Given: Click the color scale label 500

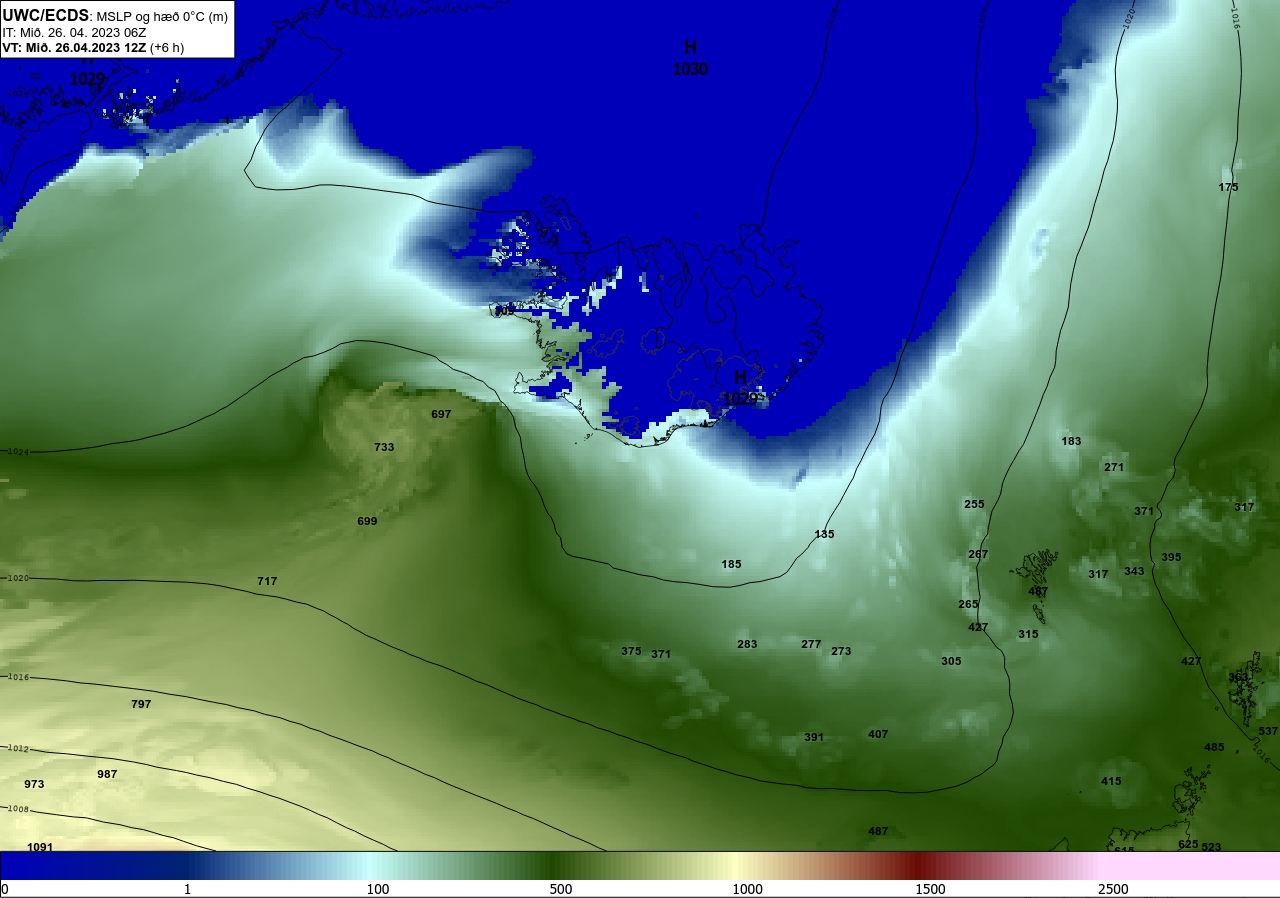Looking at the screenshot, I should [x=560, y=889].
